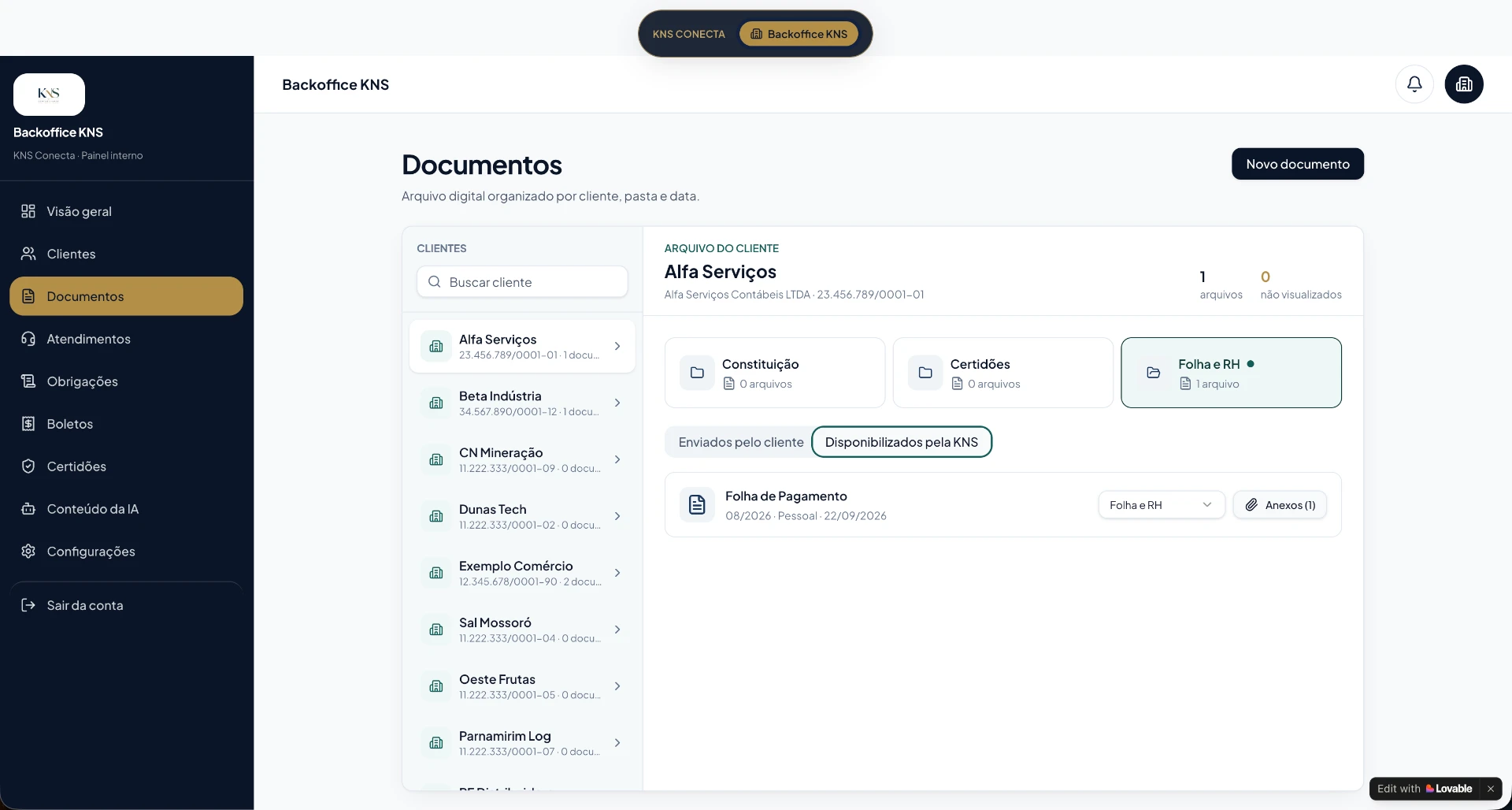The height and width of the screenshot is (810, 1512).
Task: Expand Oeste Frutas client chevron
Action: [617, 686]
